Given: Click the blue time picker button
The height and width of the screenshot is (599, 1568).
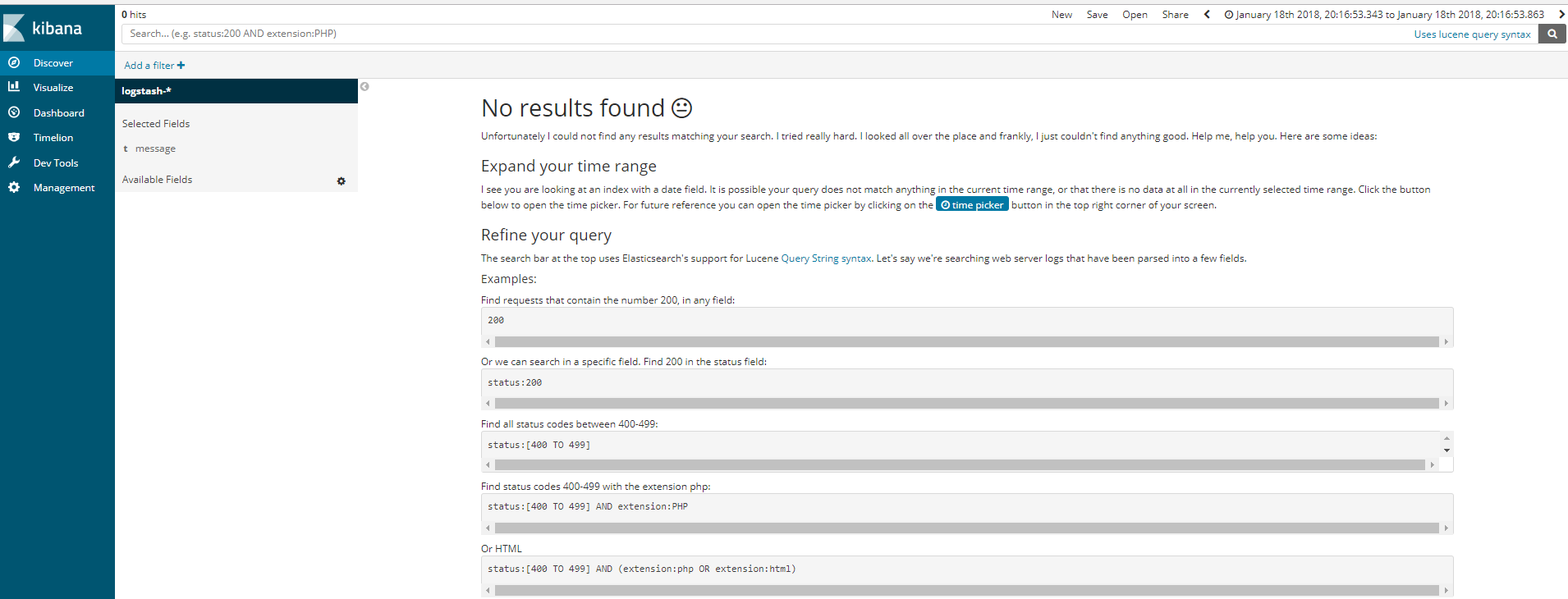Looking at the screenshot, I should pos(972,204).
